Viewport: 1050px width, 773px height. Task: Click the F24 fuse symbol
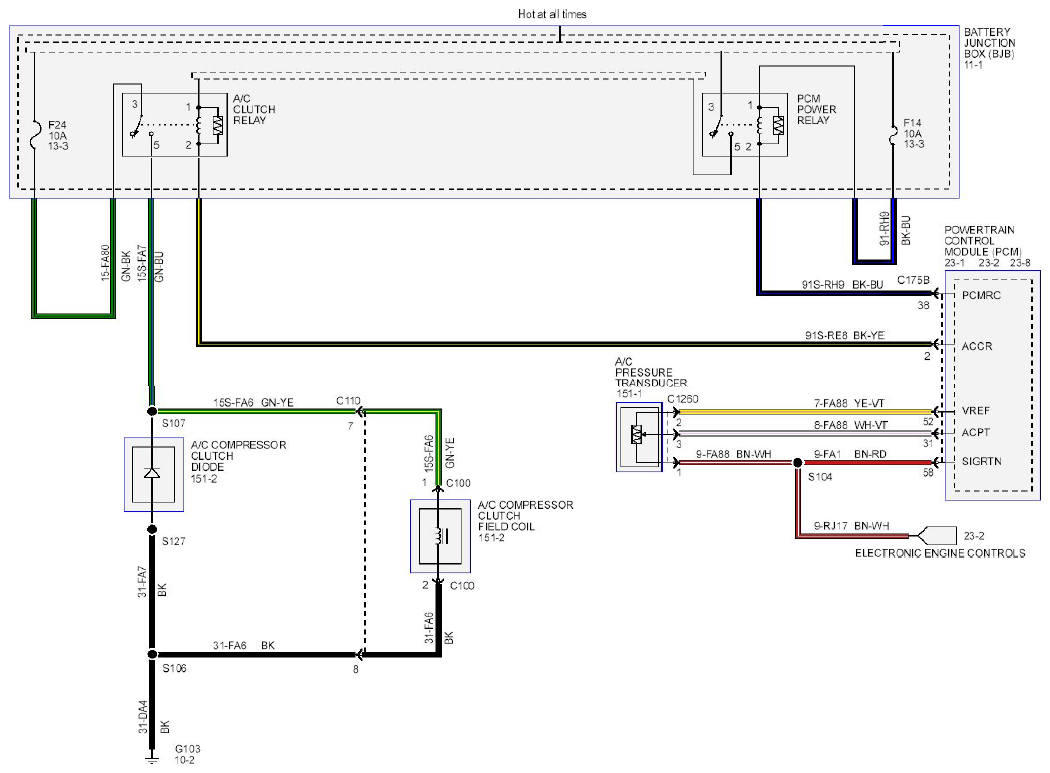35,134
